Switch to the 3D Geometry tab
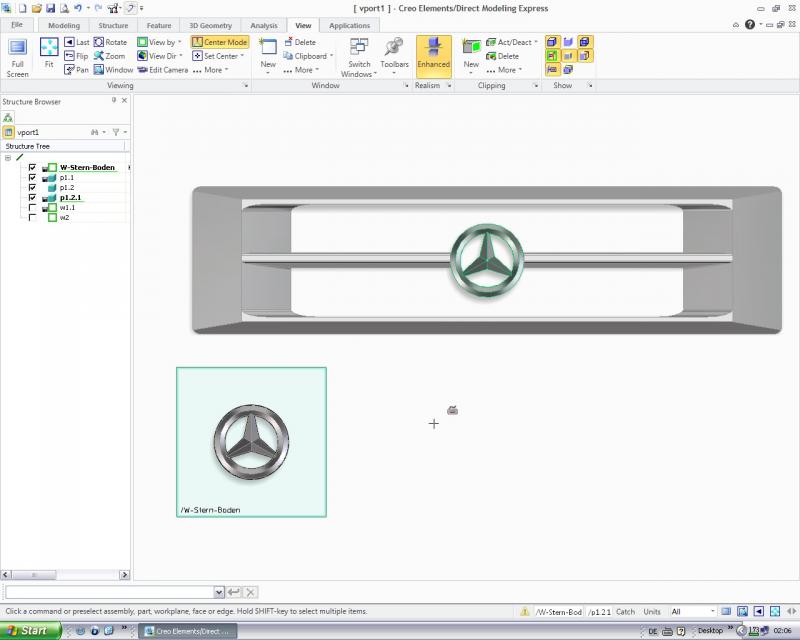This screenshot has height=640, width=800. (x=210, y=26)
